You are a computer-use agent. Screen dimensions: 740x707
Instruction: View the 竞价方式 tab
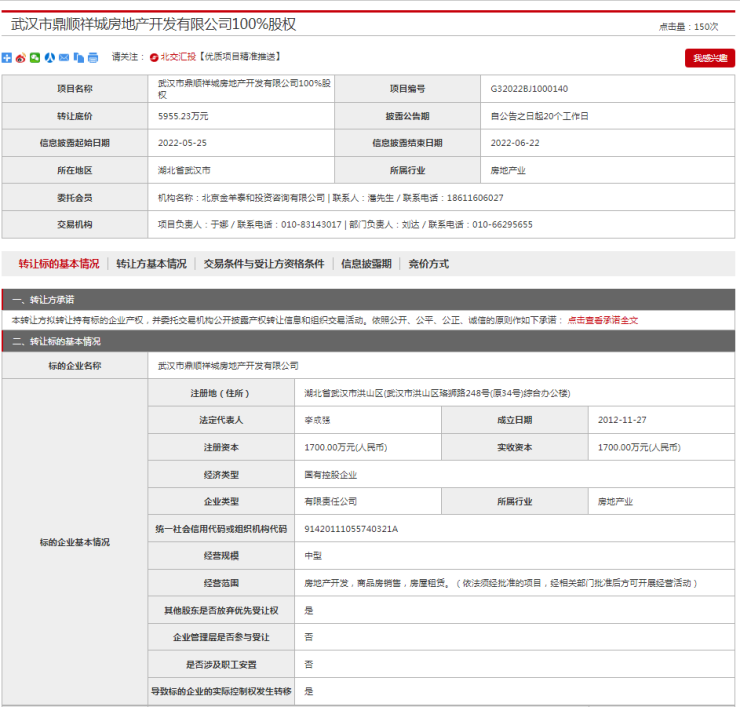(429, 264)
